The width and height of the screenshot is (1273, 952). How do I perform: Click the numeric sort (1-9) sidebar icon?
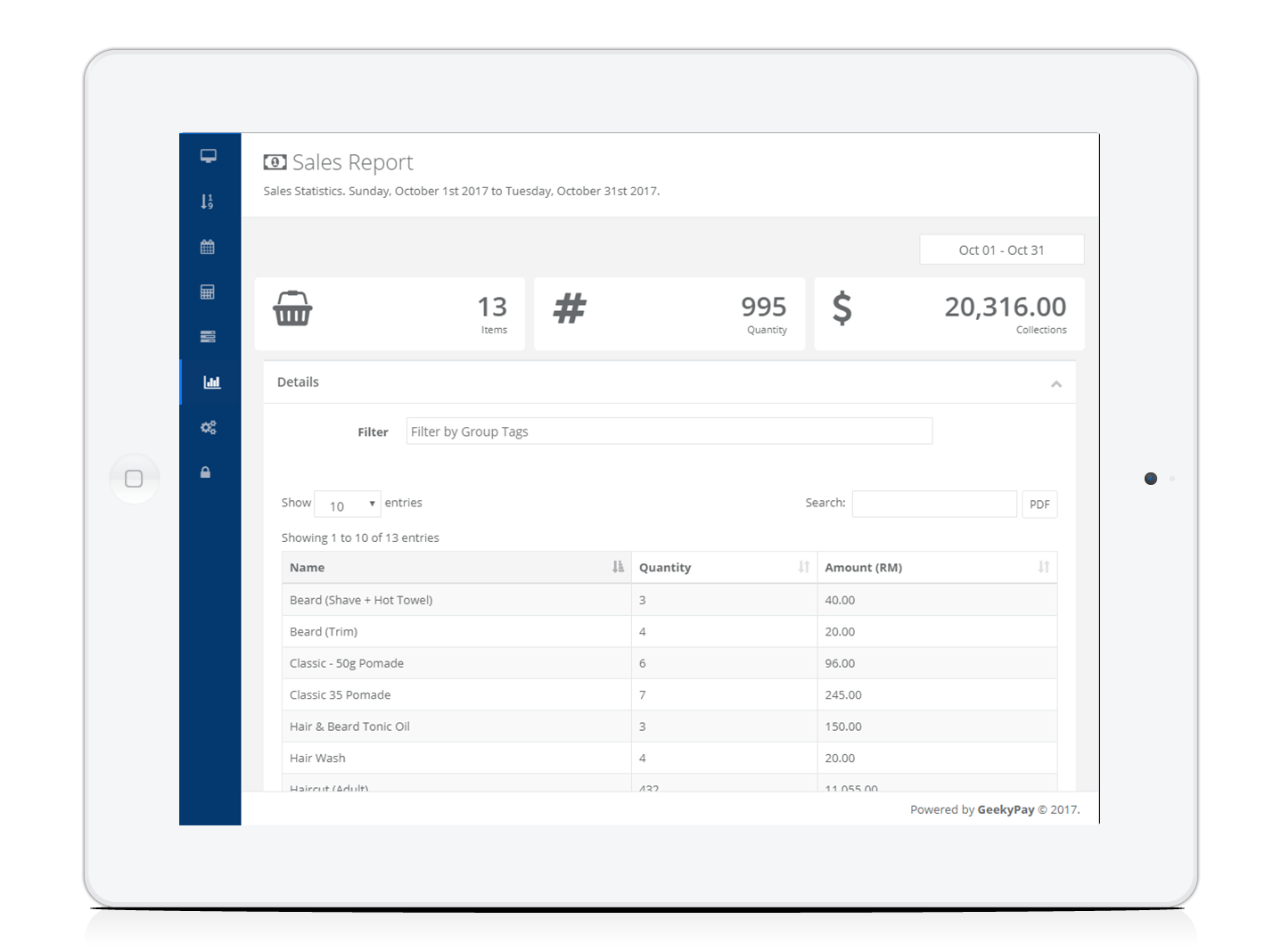tap(208, 201)
